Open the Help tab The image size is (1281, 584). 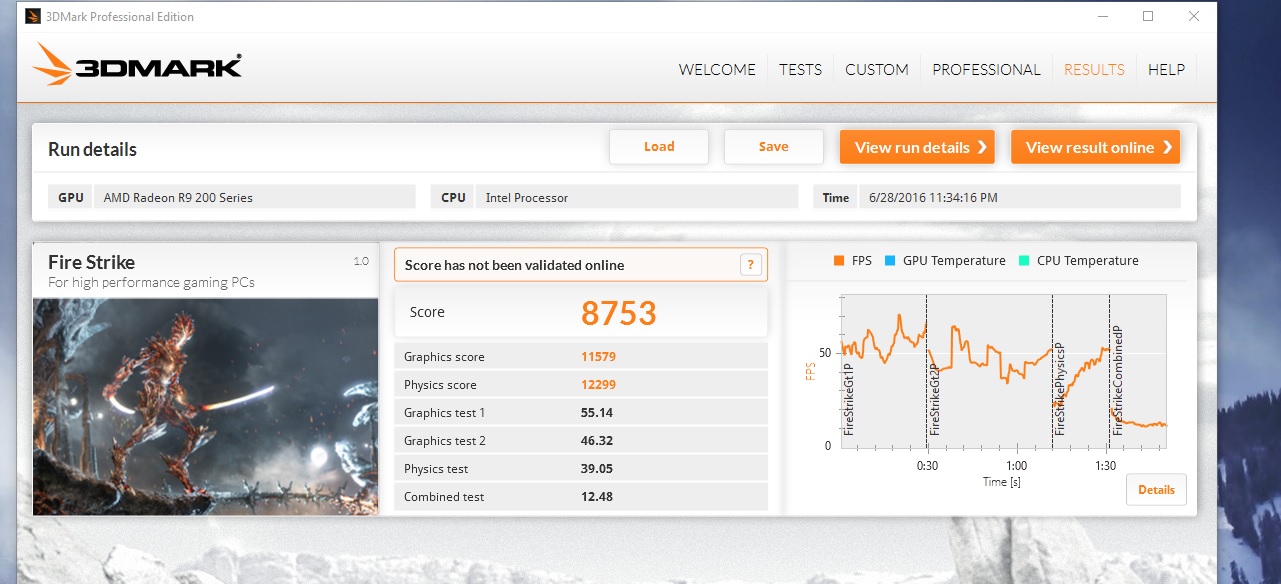tap(1166, 69)
